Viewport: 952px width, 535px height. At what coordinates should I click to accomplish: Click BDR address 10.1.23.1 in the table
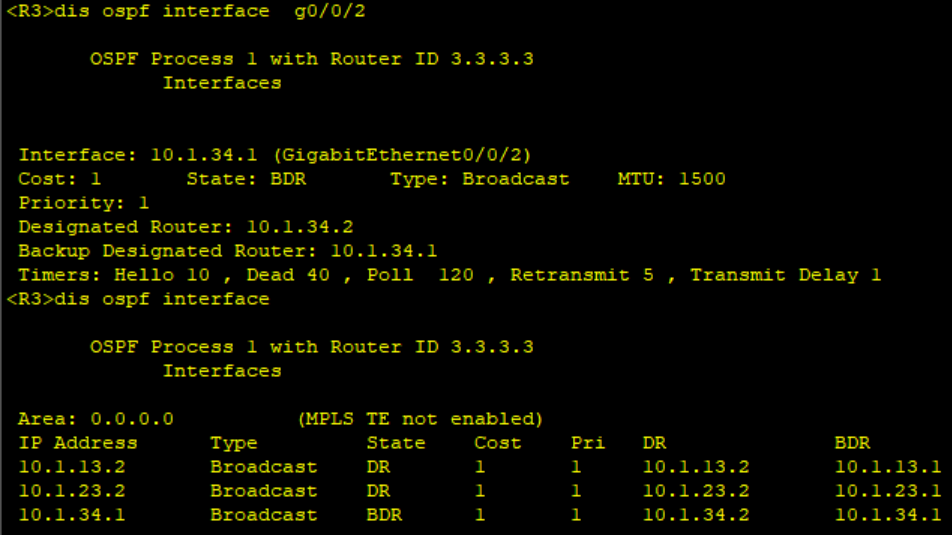pyautogui.click(x=887, y=491)
